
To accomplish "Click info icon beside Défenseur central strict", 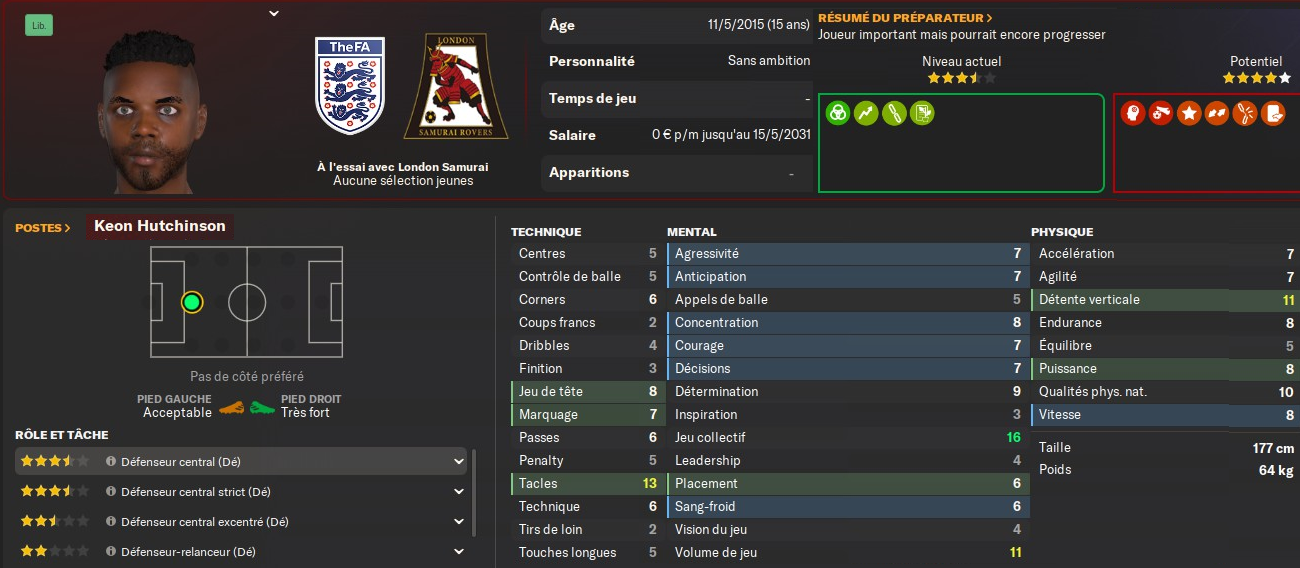I will pos(111,492).
